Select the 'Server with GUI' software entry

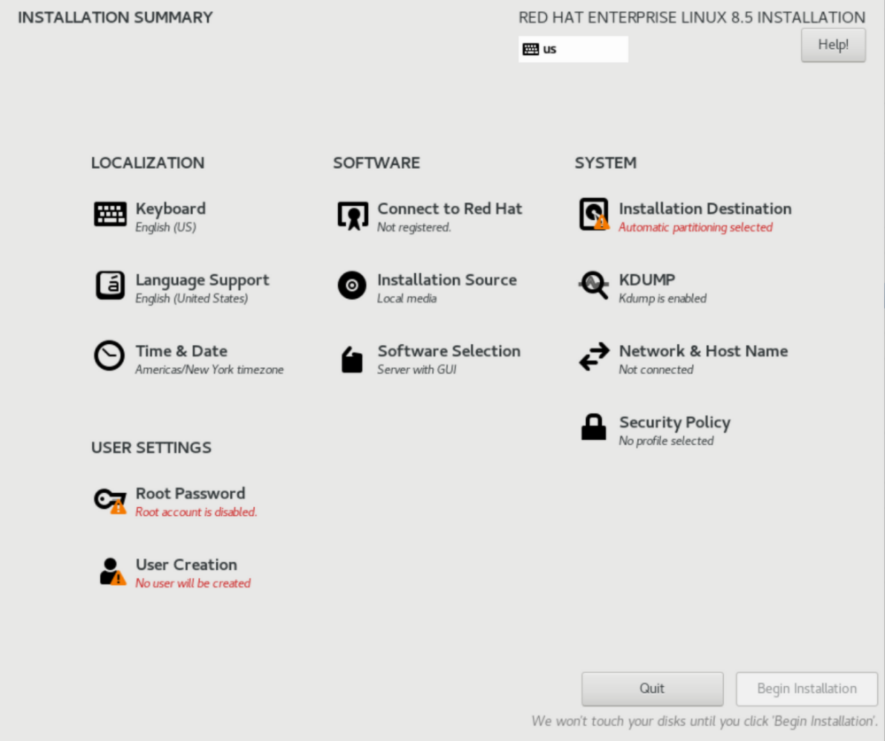(417, 370)
